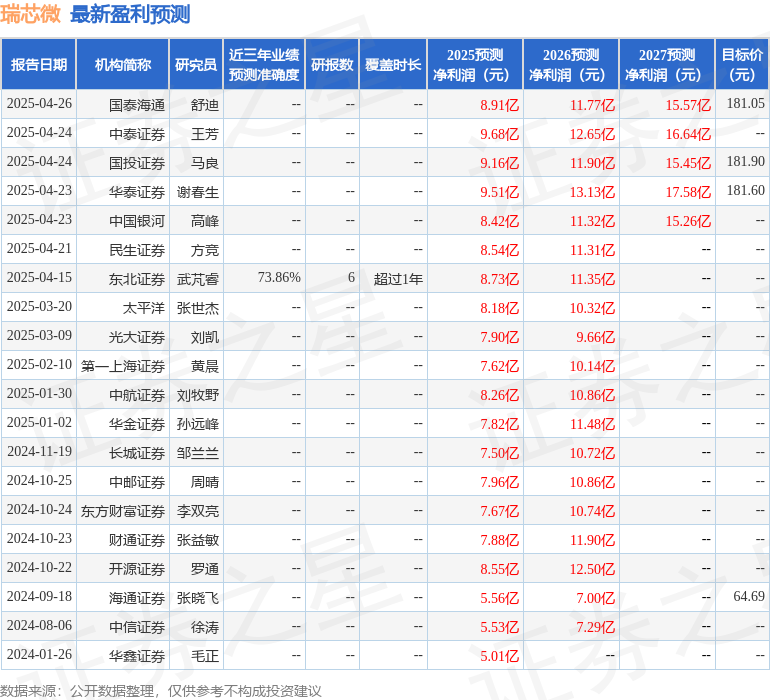Image resolution: width=770 pixels, height=700 pixels.
Task: Click the 机构简称 column header
Action: (x=123, y=64)
